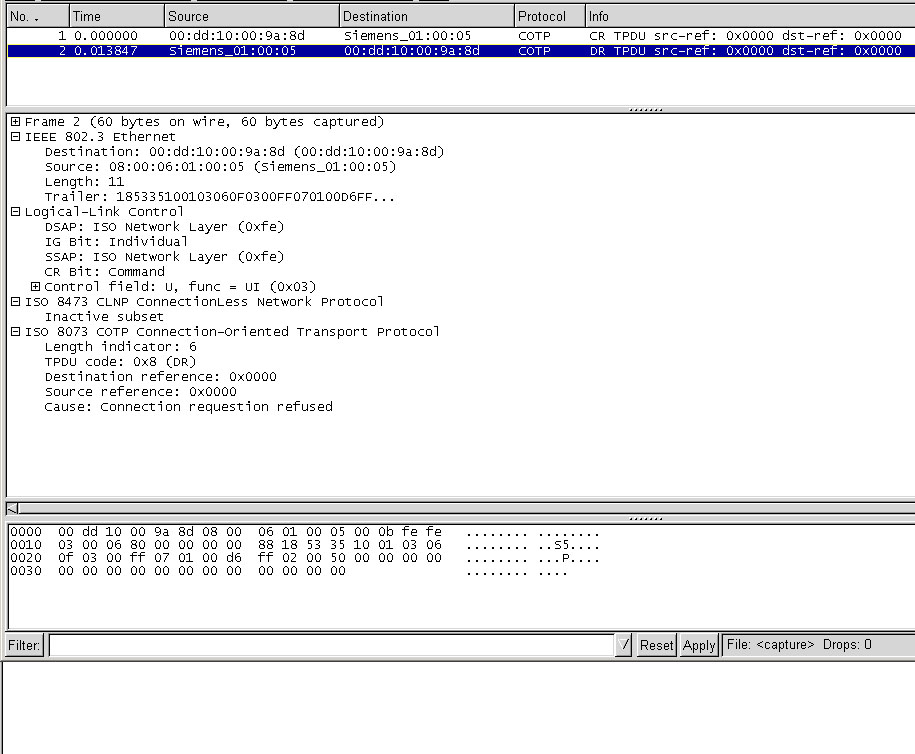
Task: Expand the Frame 2 tree node
Action: pyautogui.click(x=15, y=122)
